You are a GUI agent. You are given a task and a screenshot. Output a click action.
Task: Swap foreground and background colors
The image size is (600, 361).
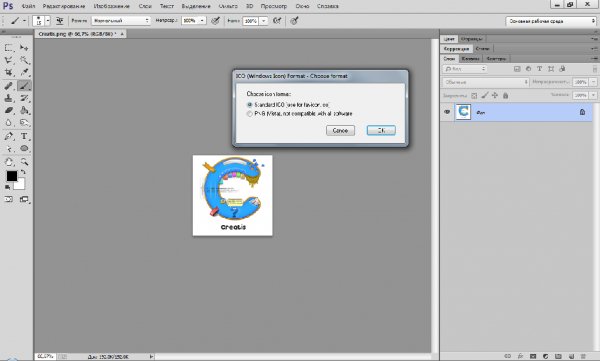23,172
